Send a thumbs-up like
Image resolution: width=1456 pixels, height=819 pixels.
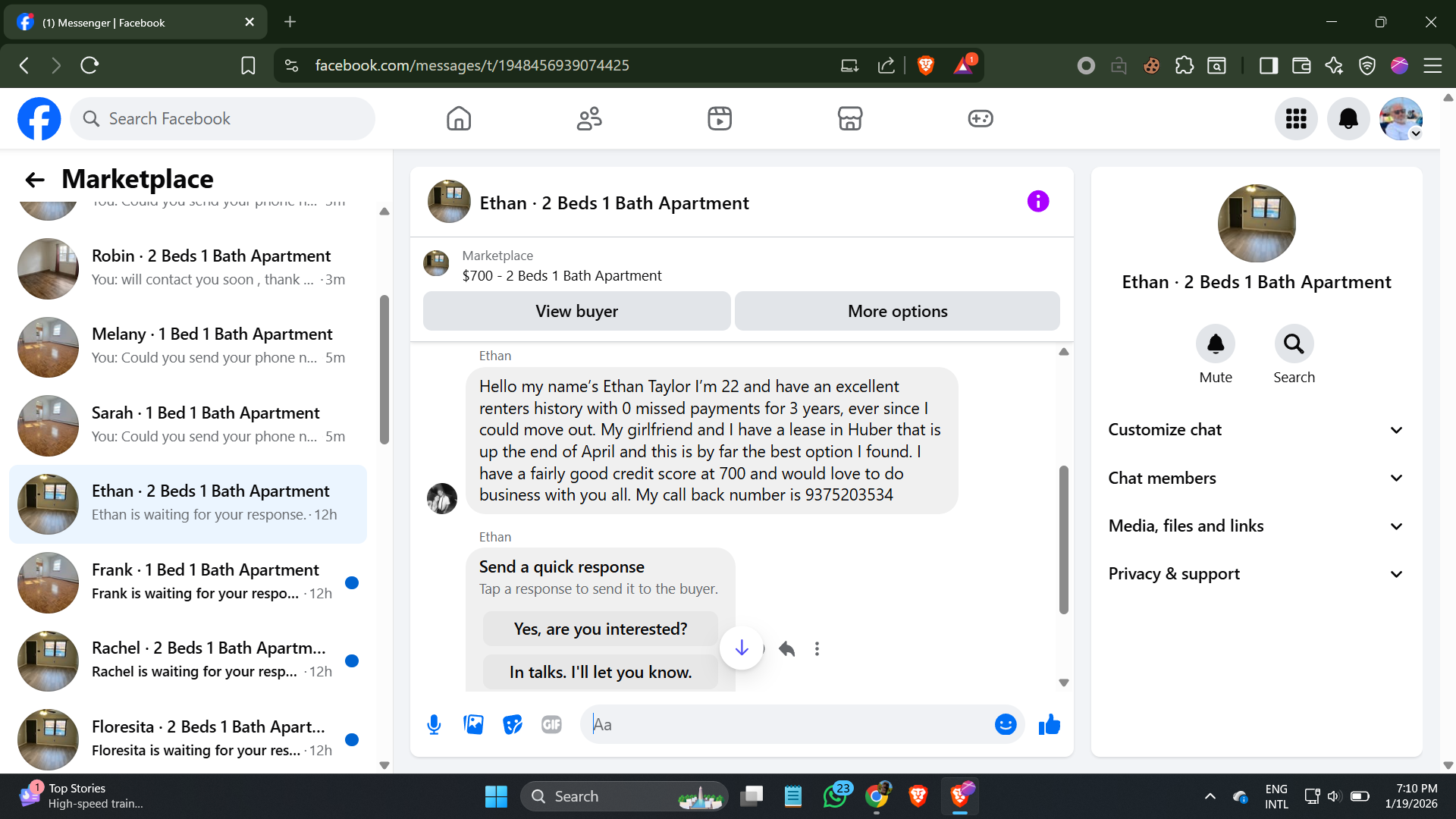click(x=1049, y=725)
